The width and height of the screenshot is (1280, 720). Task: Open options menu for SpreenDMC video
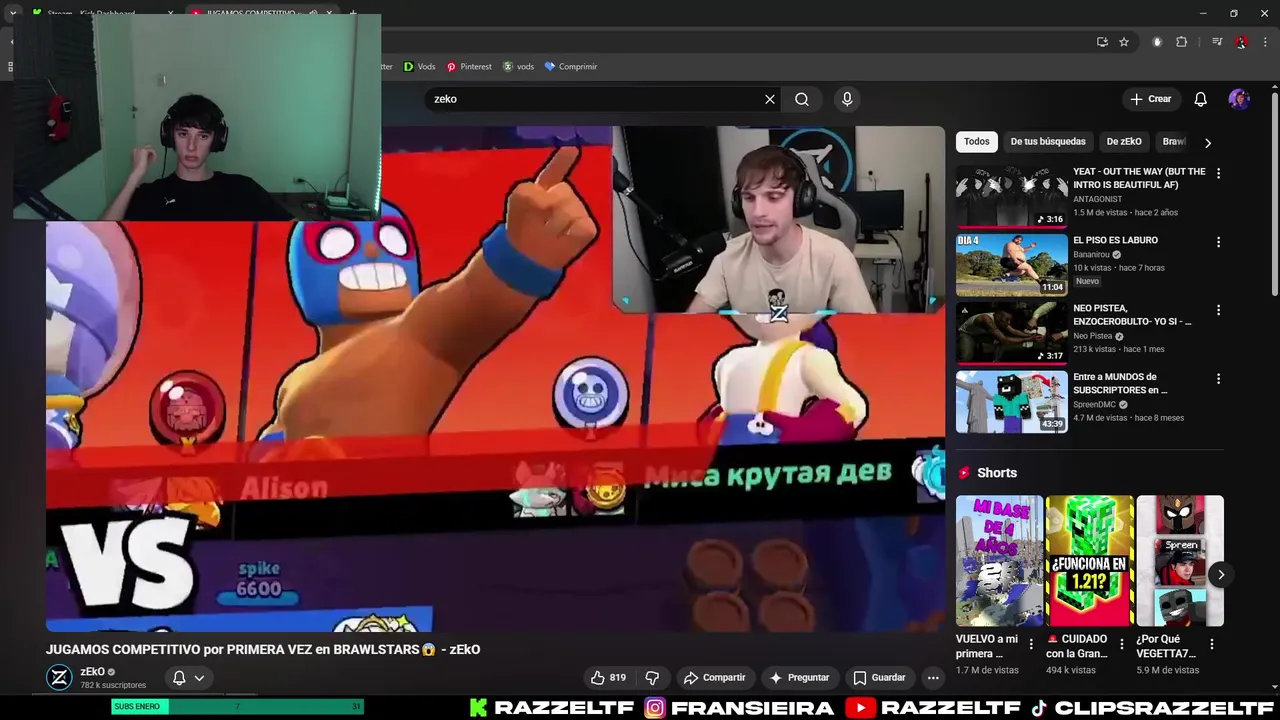coord(1218,379)
